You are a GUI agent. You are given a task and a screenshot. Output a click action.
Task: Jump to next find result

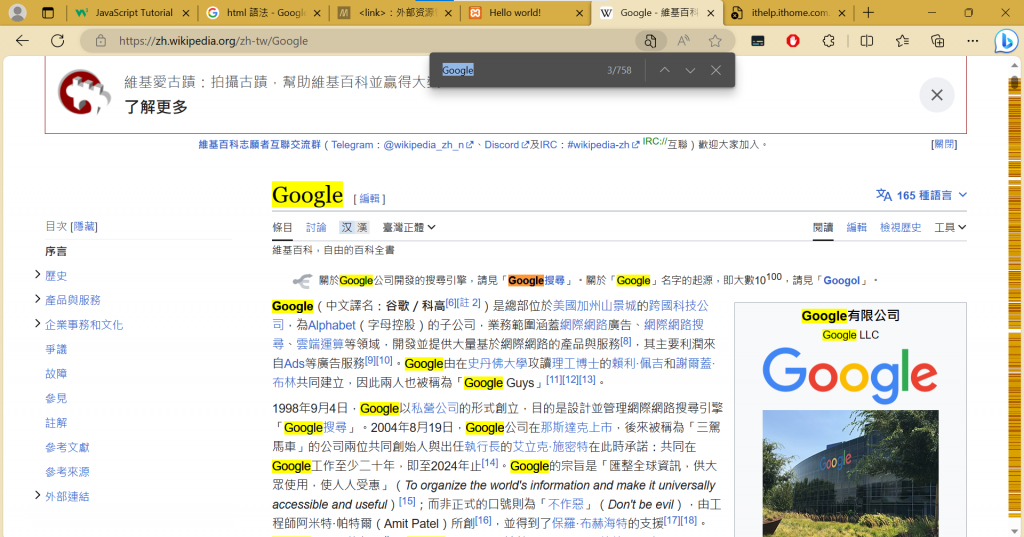point(690,70)
